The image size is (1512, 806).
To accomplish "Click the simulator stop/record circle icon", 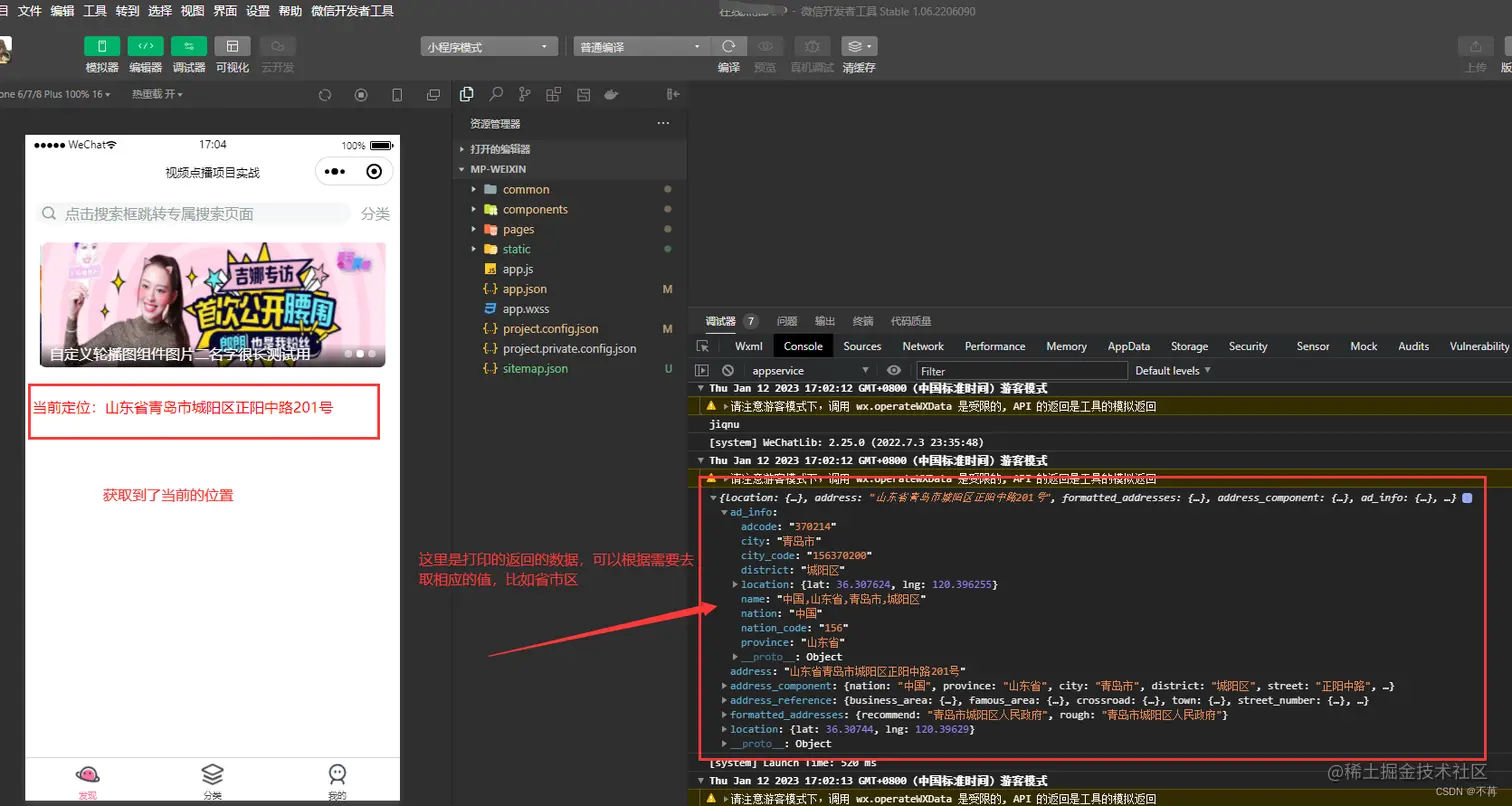I will coord(361,95).
